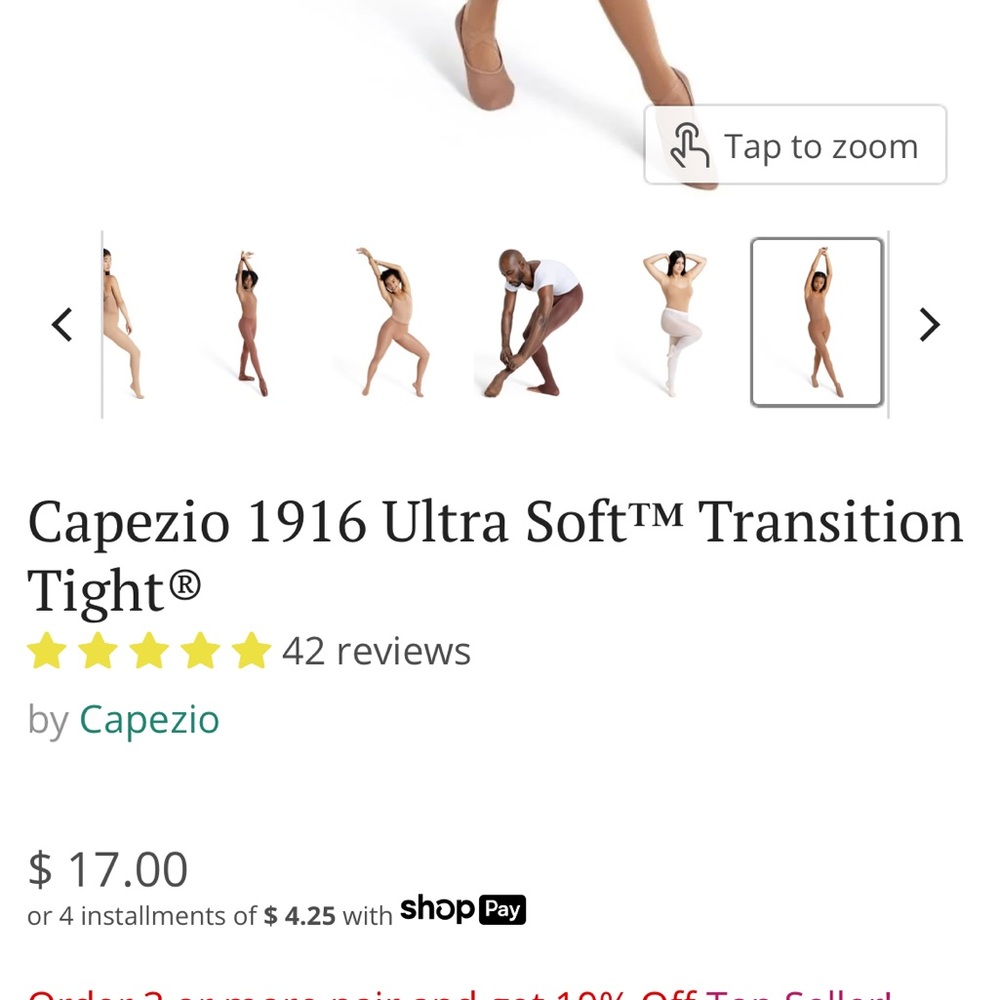Select the white tights thumbnail
The image size is (1000, 1000).
pos(672,322)
